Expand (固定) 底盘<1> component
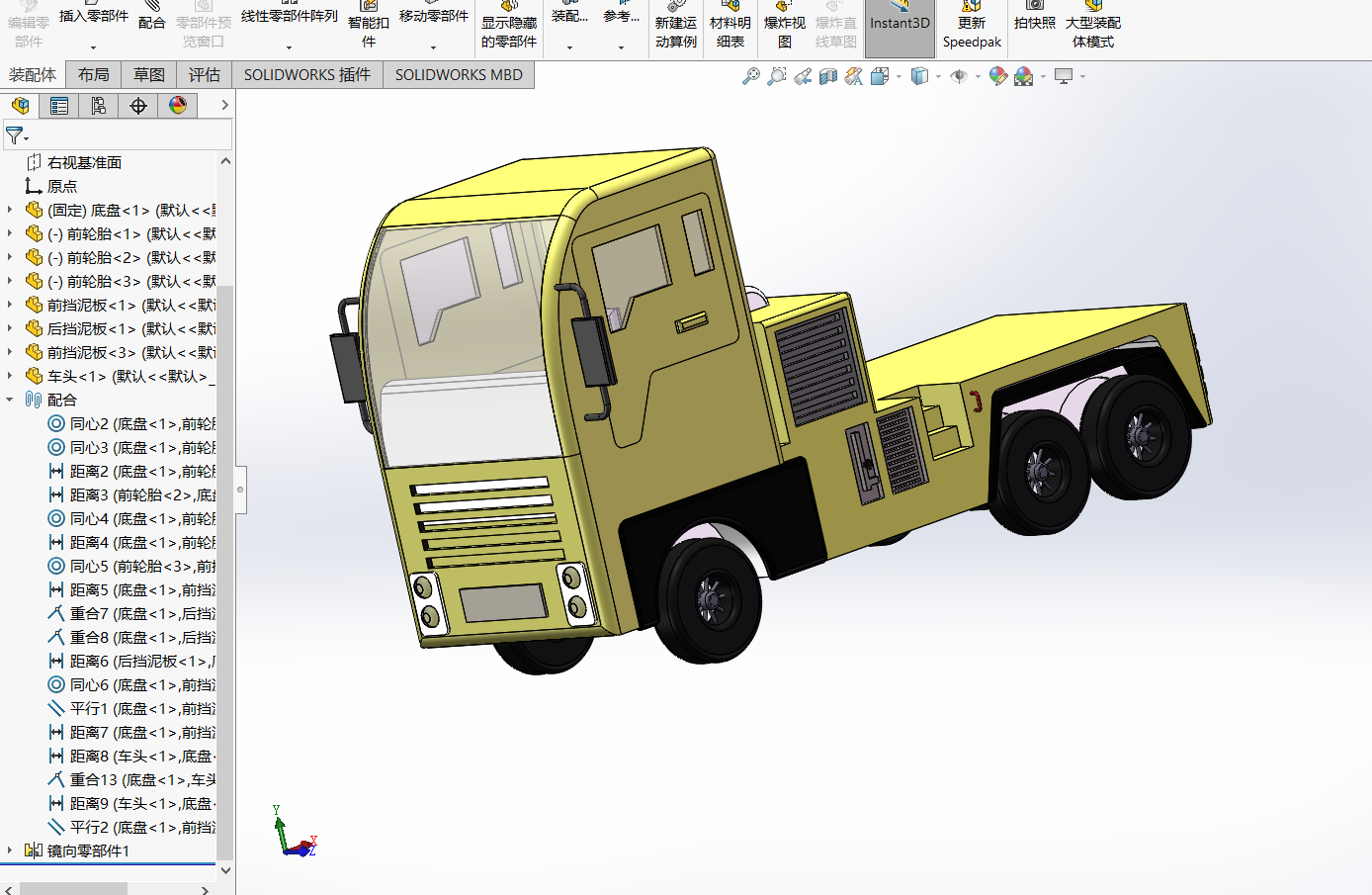Viewport: 1372px width, 895px height. (10, 210)
